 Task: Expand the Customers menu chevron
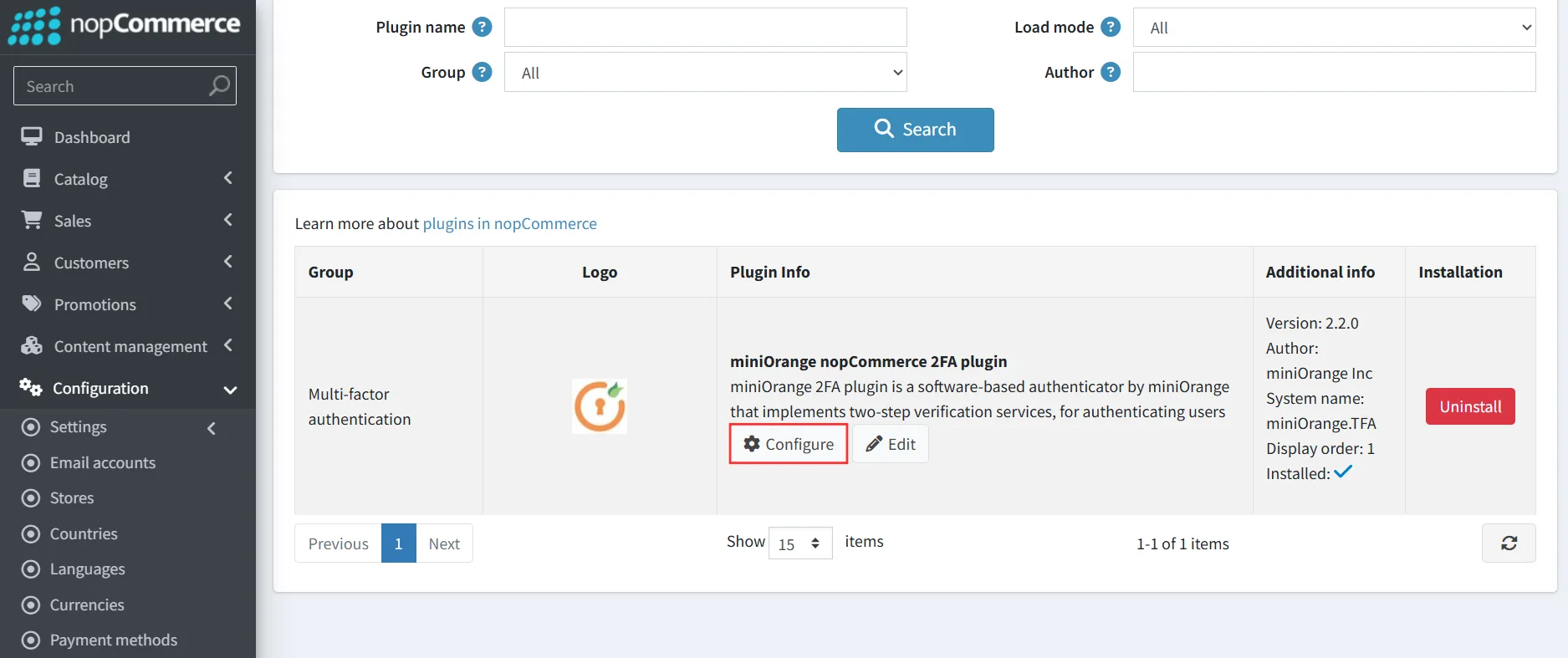[228, 262]
